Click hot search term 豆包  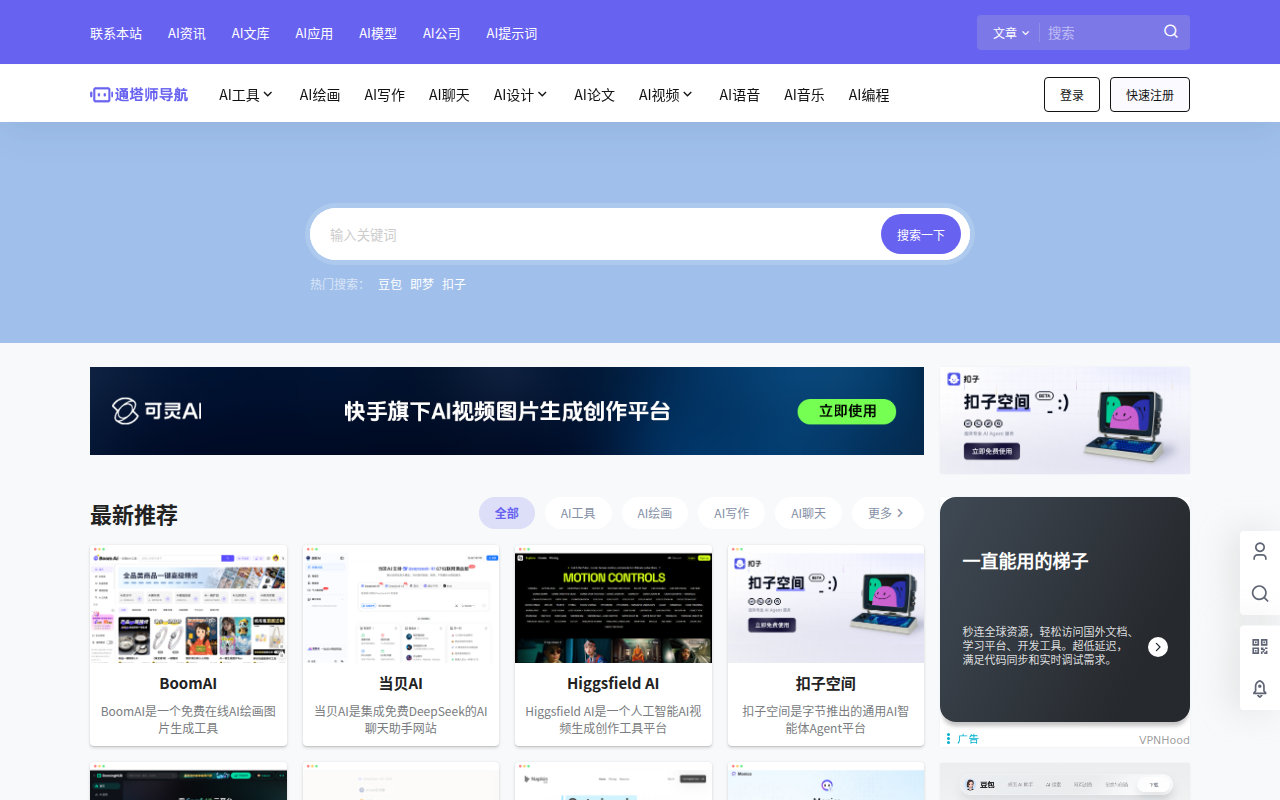pyautogui.click(x=390, y=284)
